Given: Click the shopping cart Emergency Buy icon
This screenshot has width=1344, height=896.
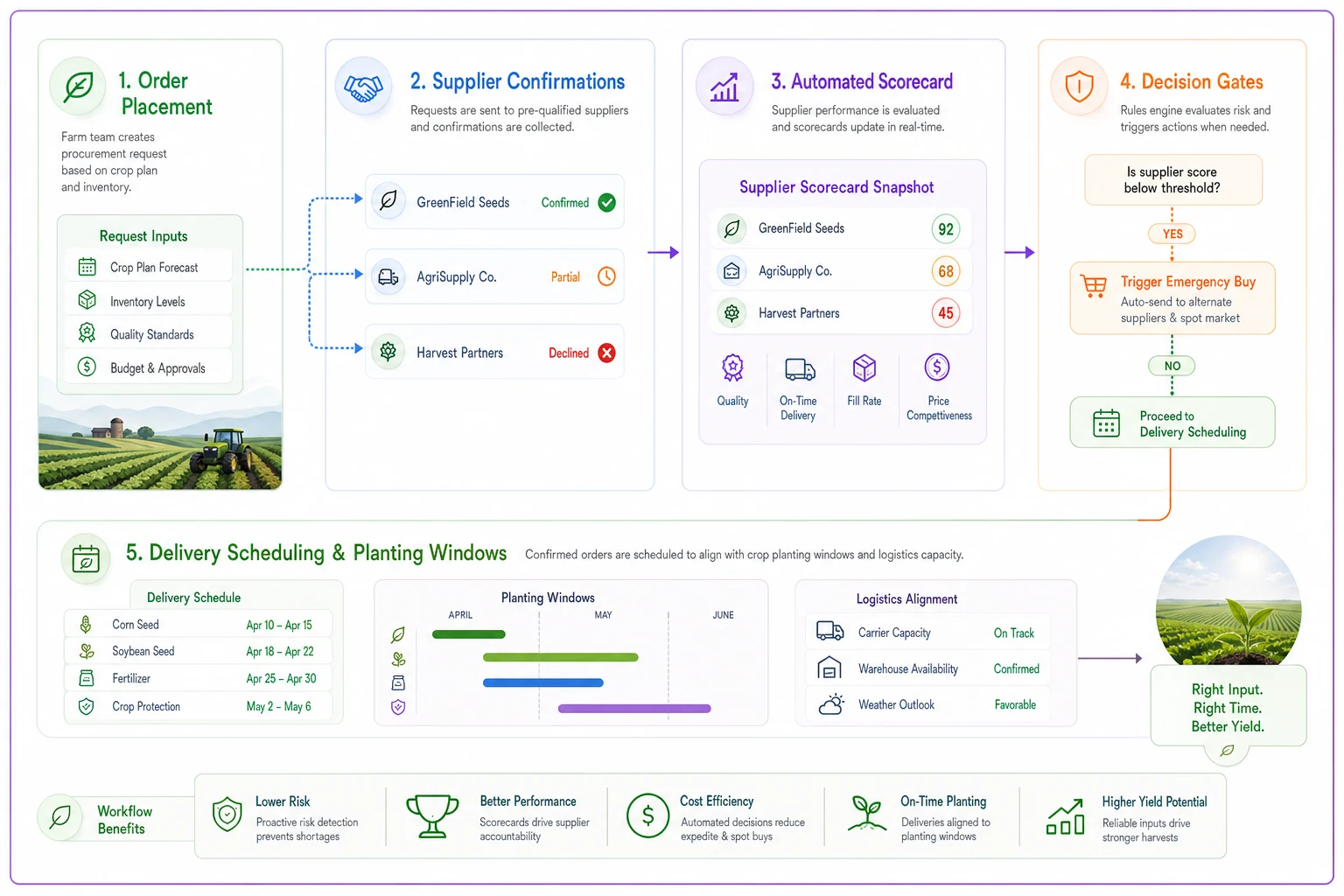Looking at the screenshot, I should 1094,286.
